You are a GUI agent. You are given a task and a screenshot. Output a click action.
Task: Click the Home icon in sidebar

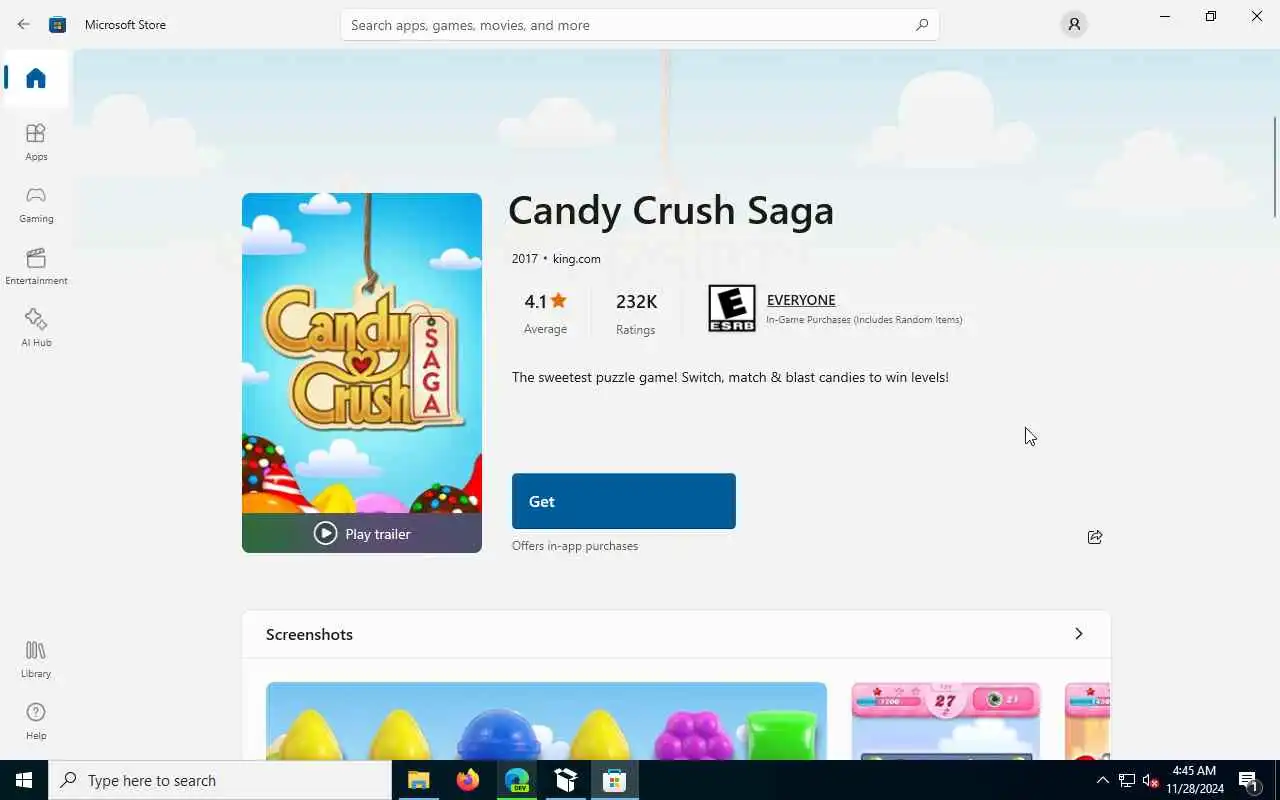pyautogui.click(x=36, y=78)
